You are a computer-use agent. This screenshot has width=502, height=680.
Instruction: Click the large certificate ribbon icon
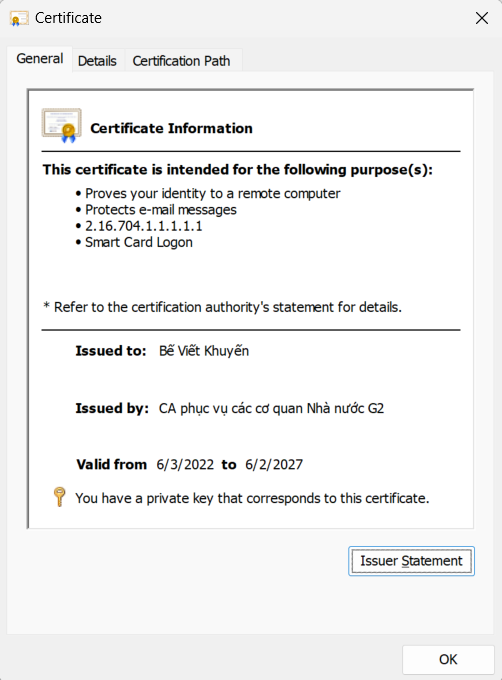click(x=62, y=126)
